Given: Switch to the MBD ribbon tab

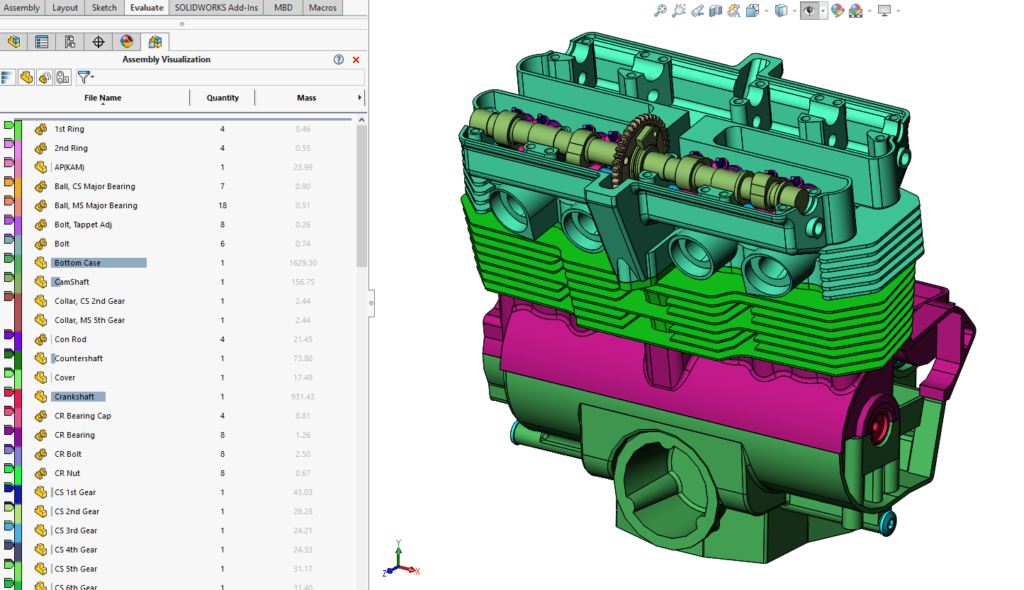Looking at the screenshot, I should pyautogui.click(x=283, y=8).
